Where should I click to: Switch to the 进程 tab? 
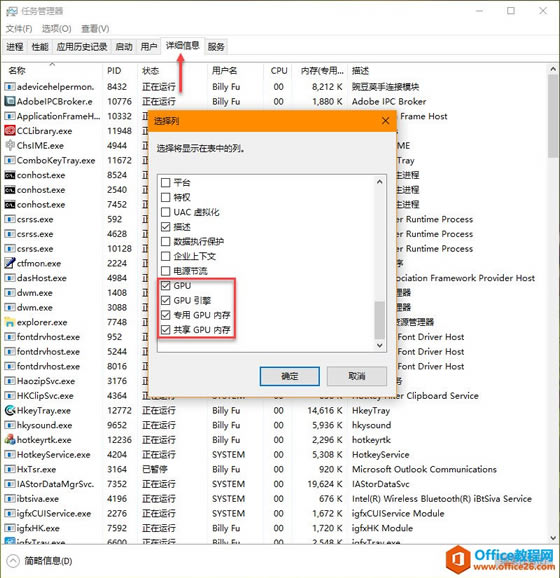coord(15,47)
